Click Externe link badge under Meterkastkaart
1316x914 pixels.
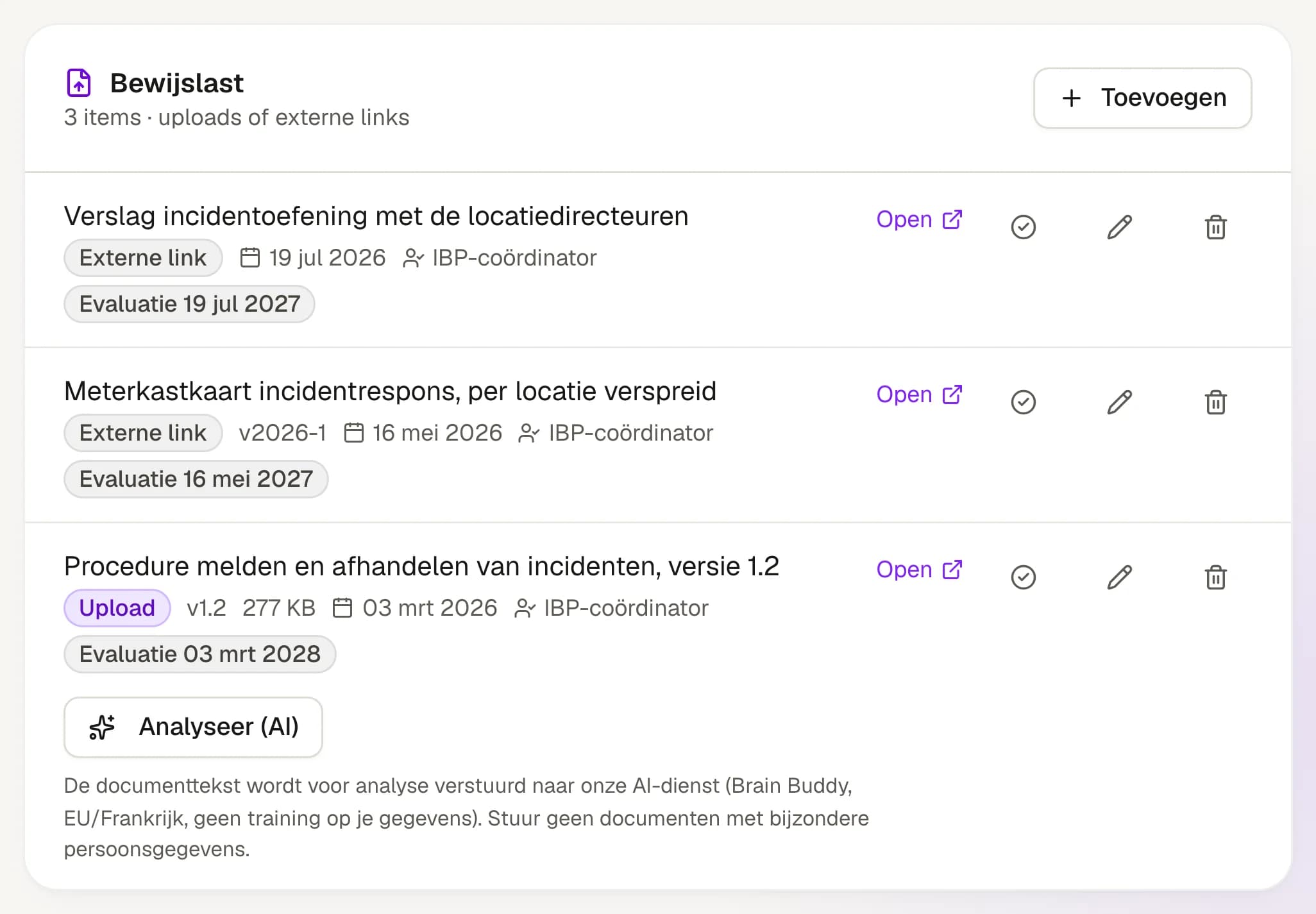click(x=143, y=433)
